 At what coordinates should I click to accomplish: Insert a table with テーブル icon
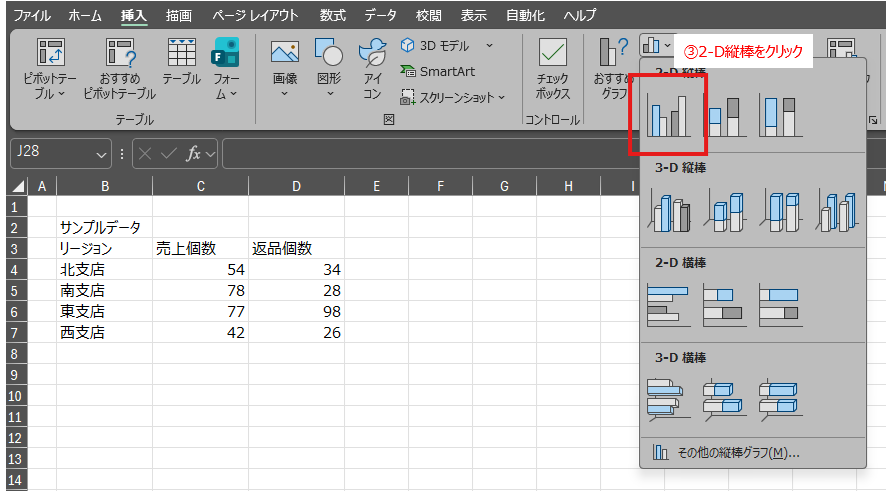point(181,62)
